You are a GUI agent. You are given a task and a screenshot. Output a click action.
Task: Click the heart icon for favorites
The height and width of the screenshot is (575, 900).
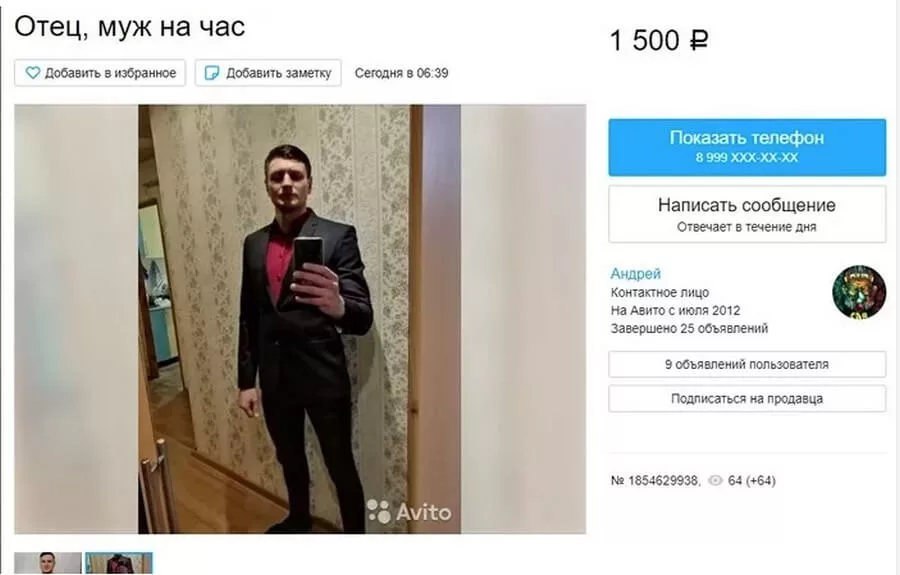pyautogui.click(x=33, y=73)
